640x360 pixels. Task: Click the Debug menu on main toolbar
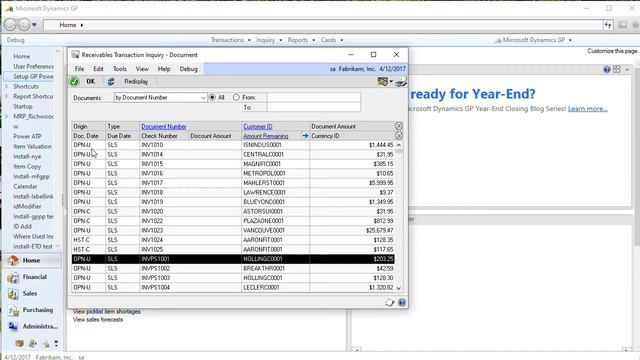click(16, 40)
